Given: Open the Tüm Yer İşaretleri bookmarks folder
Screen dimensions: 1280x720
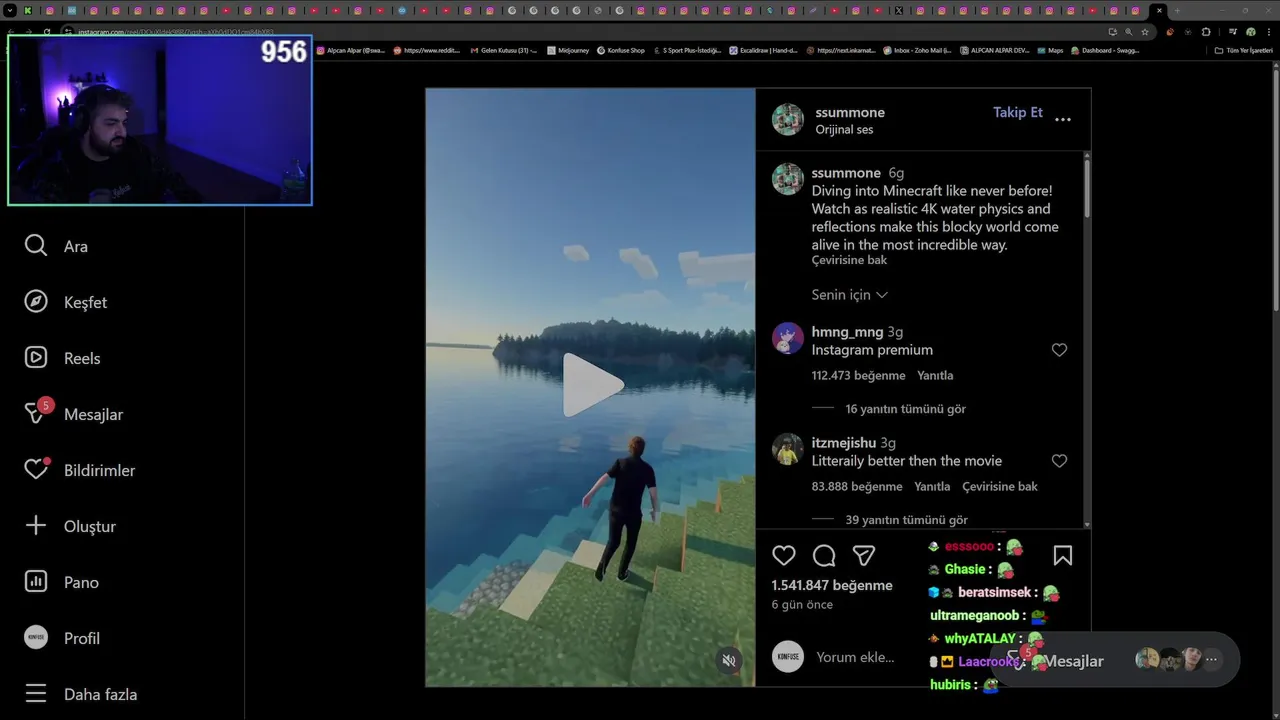Looking at the screenshot, I should [1243, 50].
